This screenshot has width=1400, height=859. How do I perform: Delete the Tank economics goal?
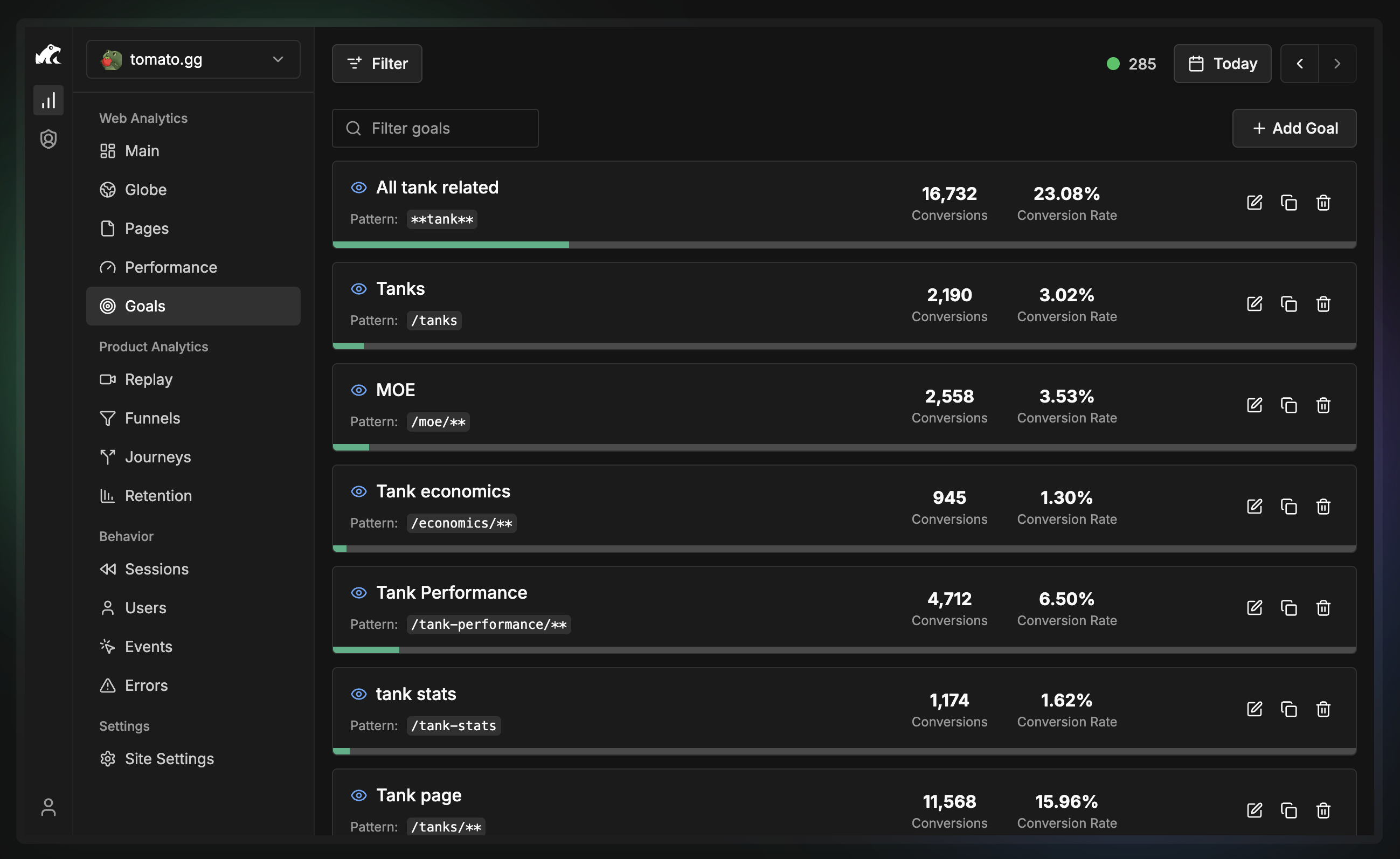(x=1323, y=506)
